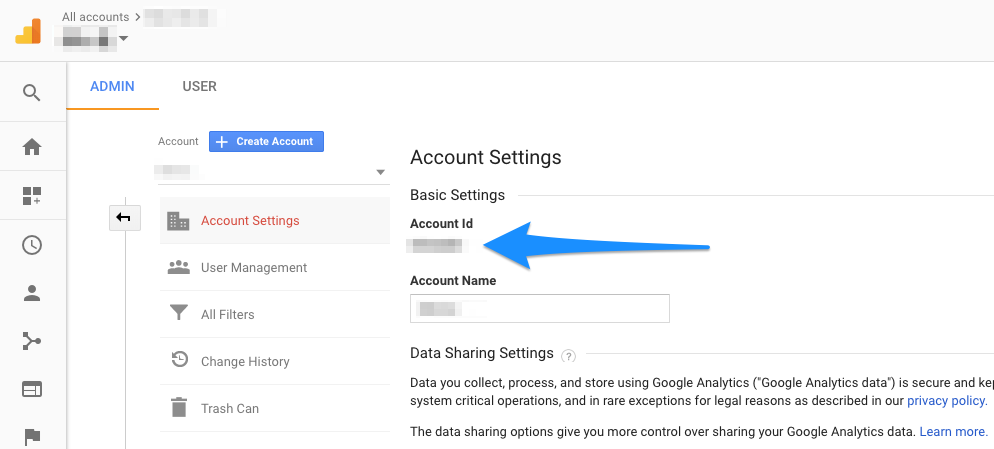The height and width of the screenshot is (449, 994).
Task: Go to Home via house icon
Action: click(32, 147)
